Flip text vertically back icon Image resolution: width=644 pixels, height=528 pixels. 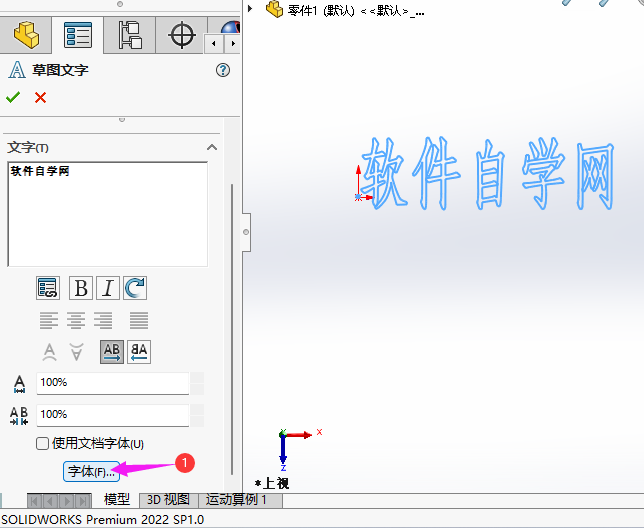76,352
